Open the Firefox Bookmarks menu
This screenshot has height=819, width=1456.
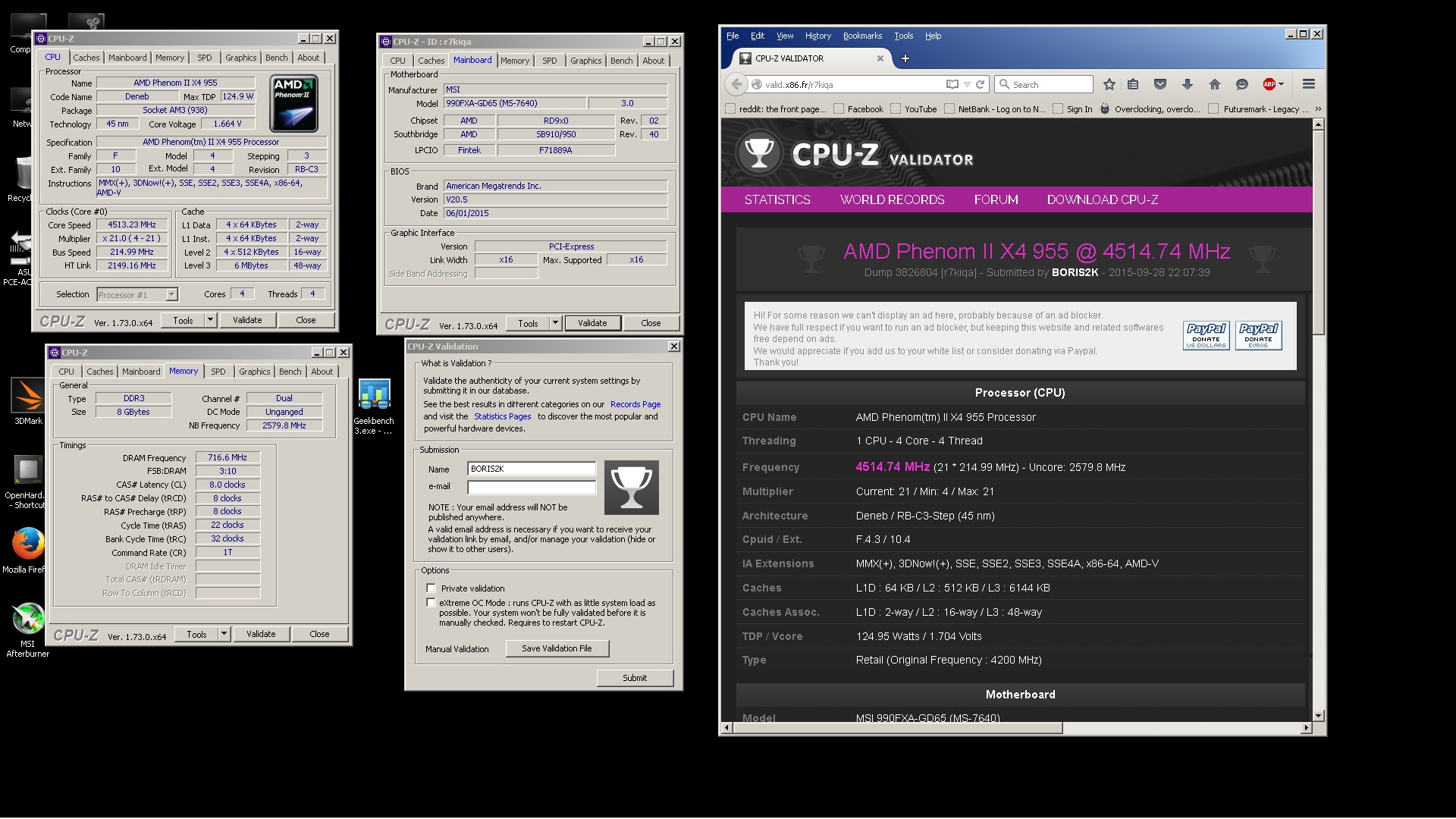[x=862, y=36]
